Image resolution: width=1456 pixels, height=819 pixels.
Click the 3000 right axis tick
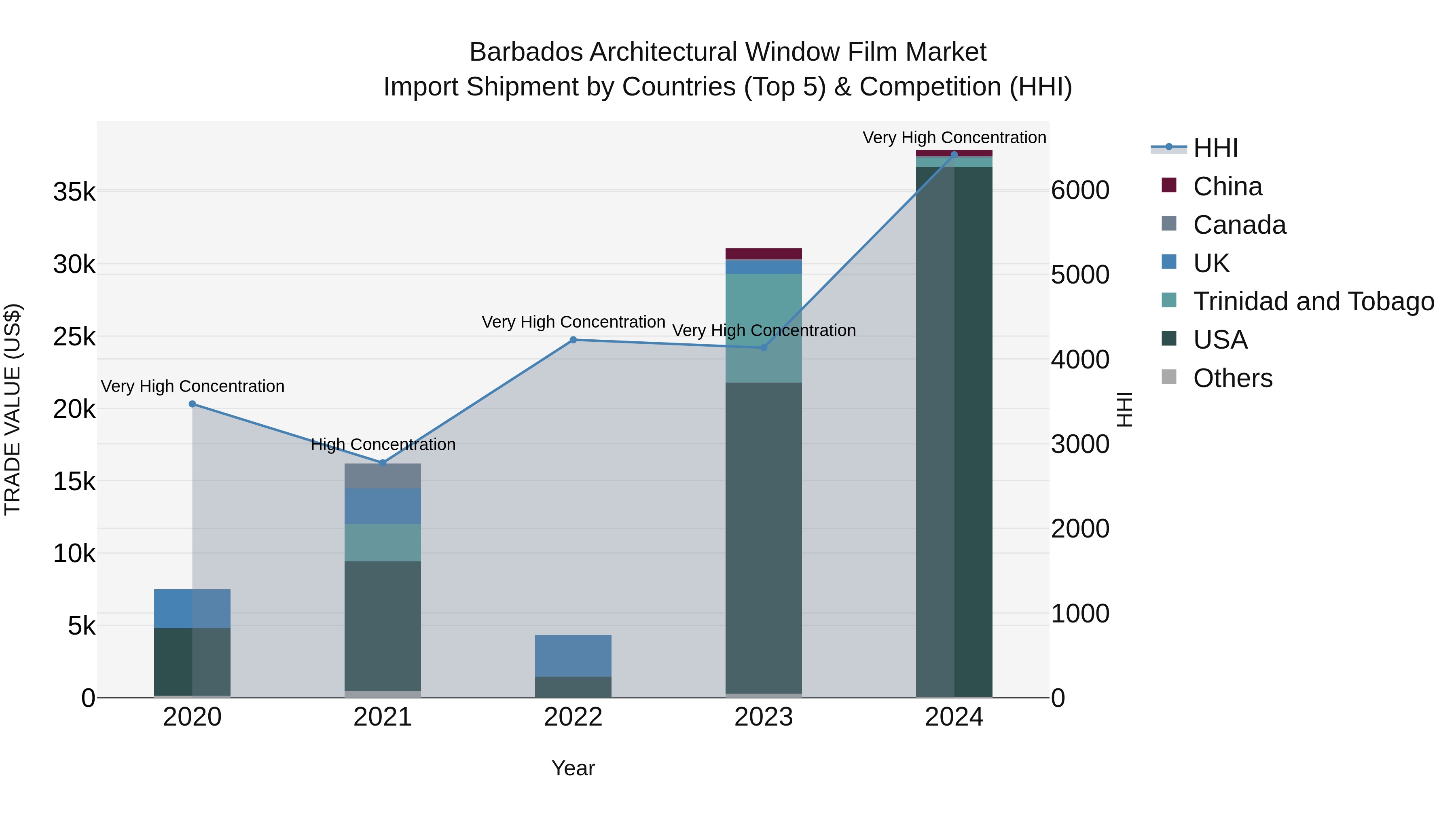1080,444
